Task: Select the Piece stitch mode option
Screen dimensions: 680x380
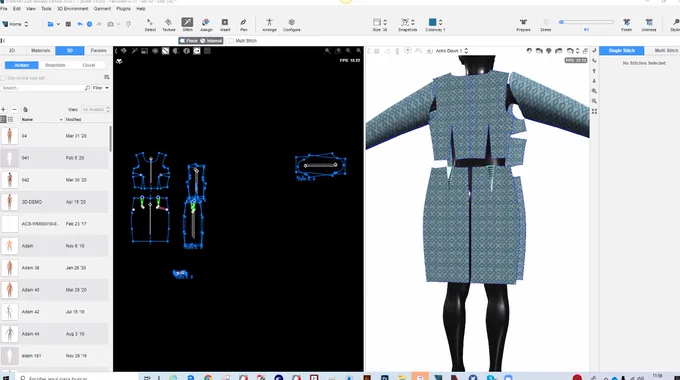Action: pos(189,41)
